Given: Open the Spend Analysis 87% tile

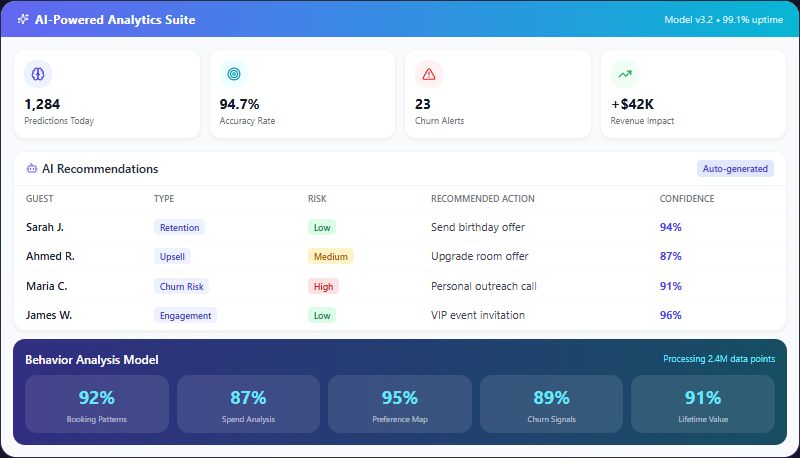Looking at the screenshot, I should click(248, 404).
